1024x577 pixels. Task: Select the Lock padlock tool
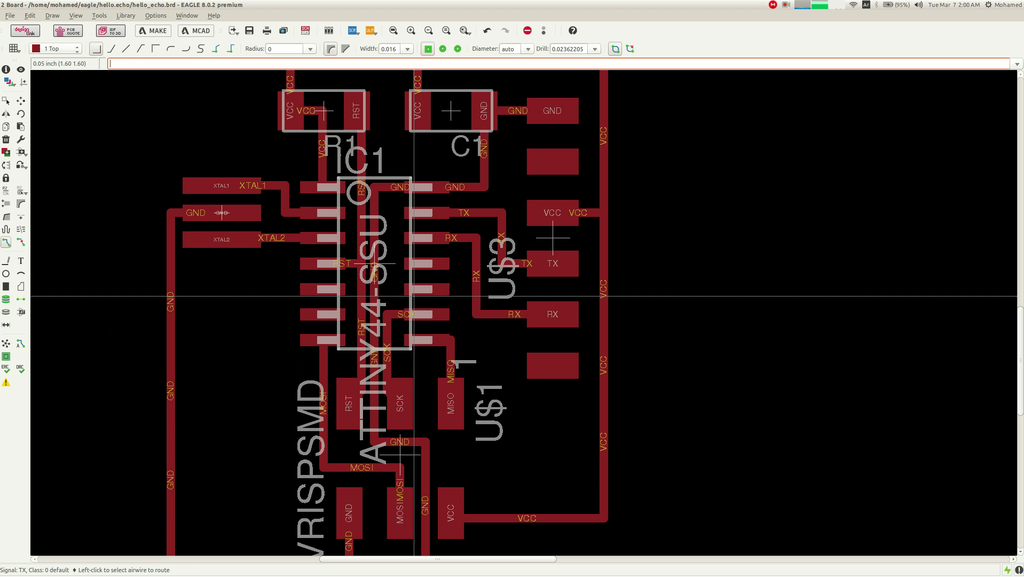6,178
